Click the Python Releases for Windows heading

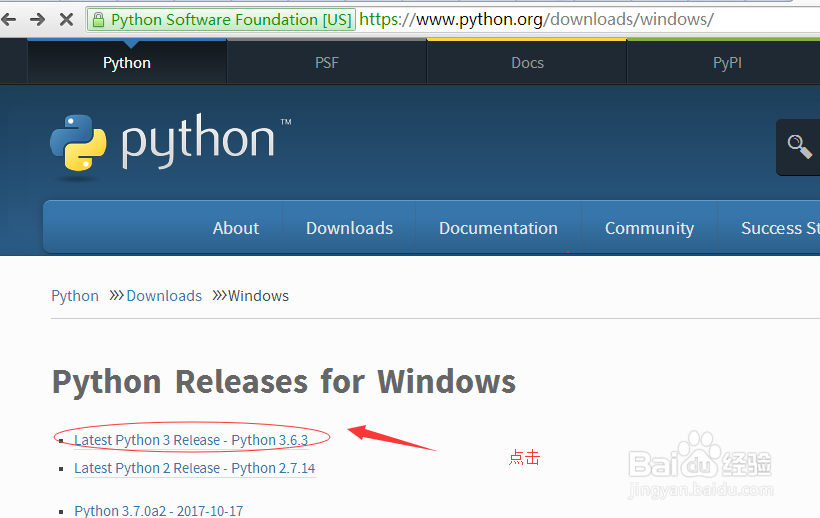tap(284, 382)
